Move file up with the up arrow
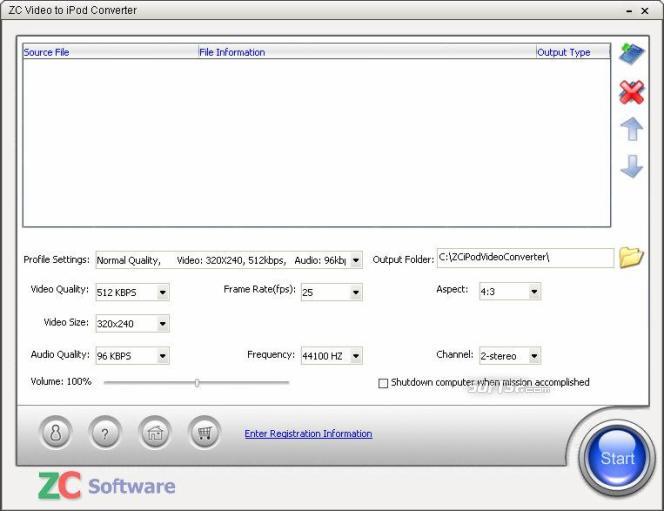Image resolution: width=664 pixels, height=511 pixels. click(x=631, y=129)
